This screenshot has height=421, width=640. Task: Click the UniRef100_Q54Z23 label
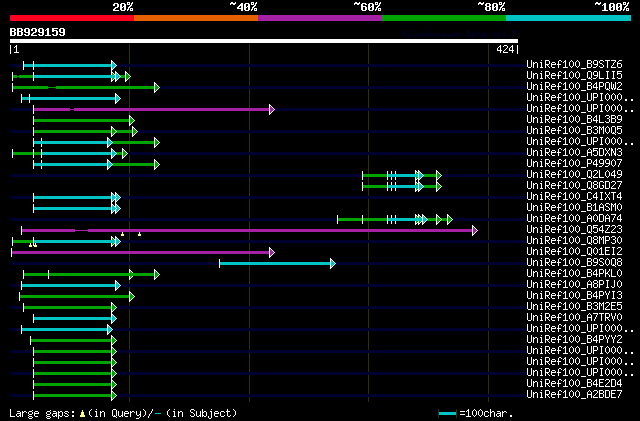pos(574,229)
